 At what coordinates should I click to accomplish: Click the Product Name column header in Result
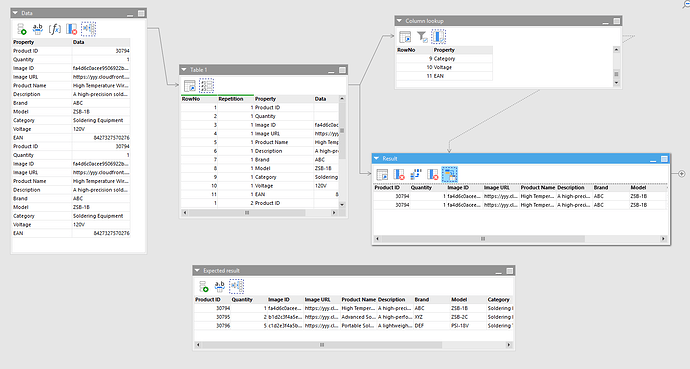tap(538, 187)
